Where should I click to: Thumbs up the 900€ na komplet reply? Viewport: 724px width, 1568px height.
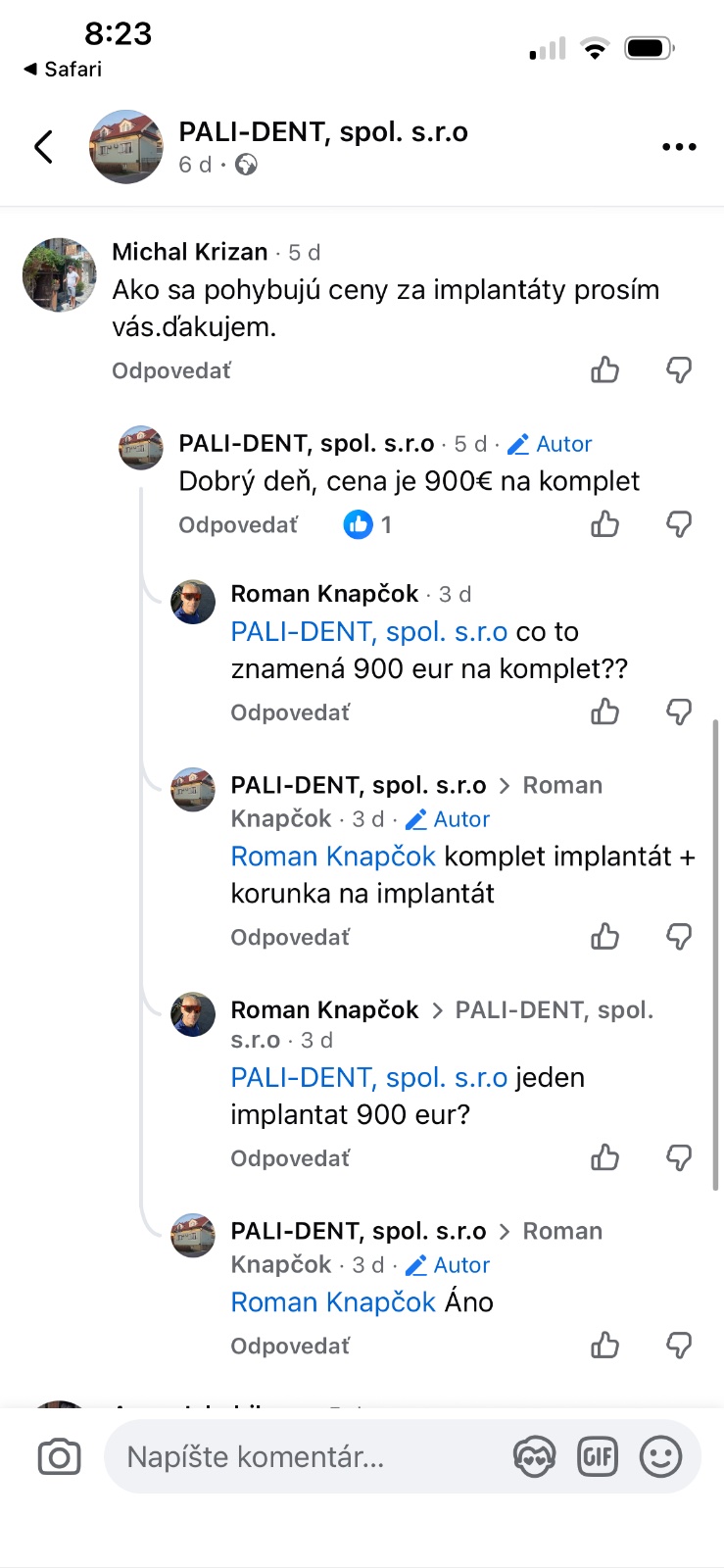(605, 525)
